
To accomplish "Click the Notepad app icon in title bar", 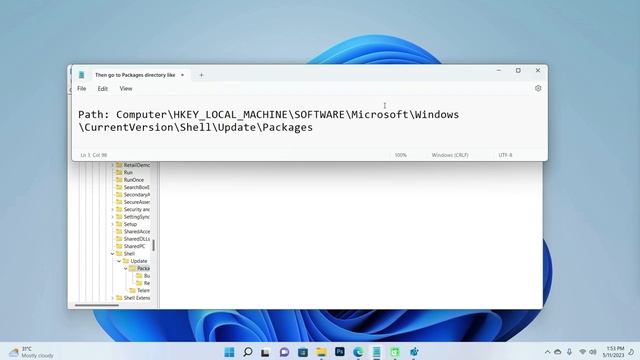I will click(x=81, y=75).
